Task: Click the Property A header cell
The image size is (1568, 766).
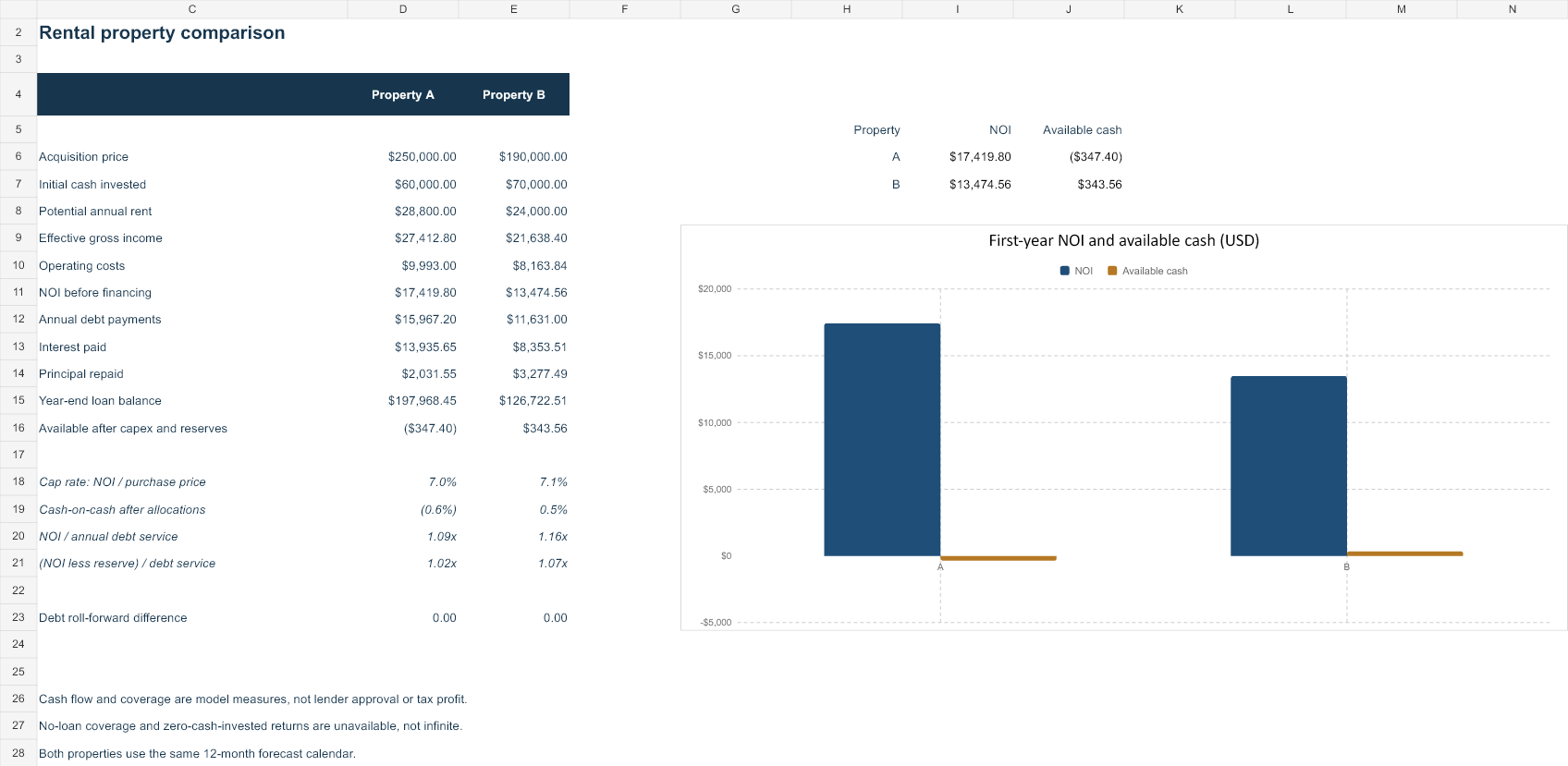Action: [402, 94]
